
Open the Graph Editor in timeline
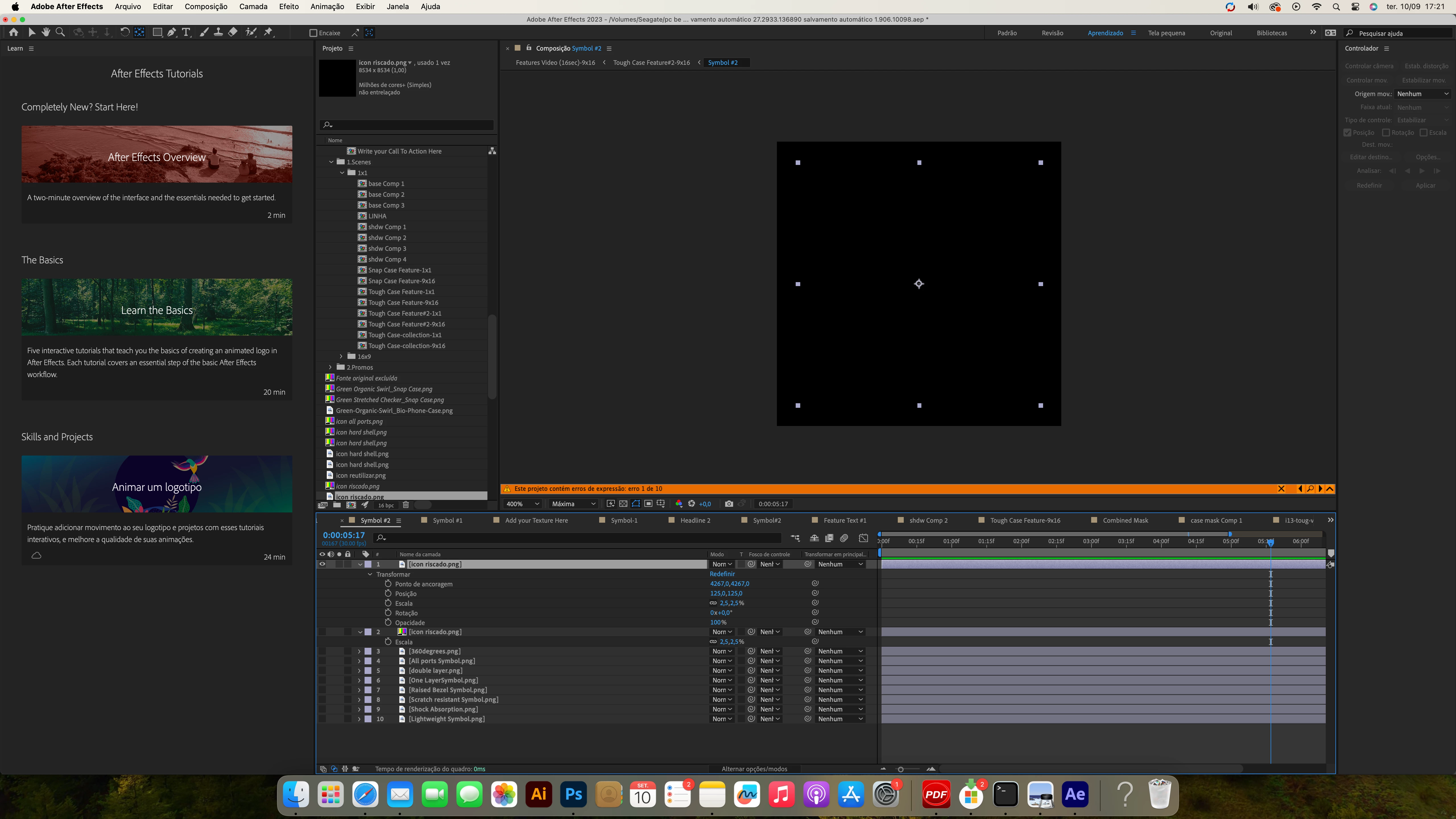[863, 538]
